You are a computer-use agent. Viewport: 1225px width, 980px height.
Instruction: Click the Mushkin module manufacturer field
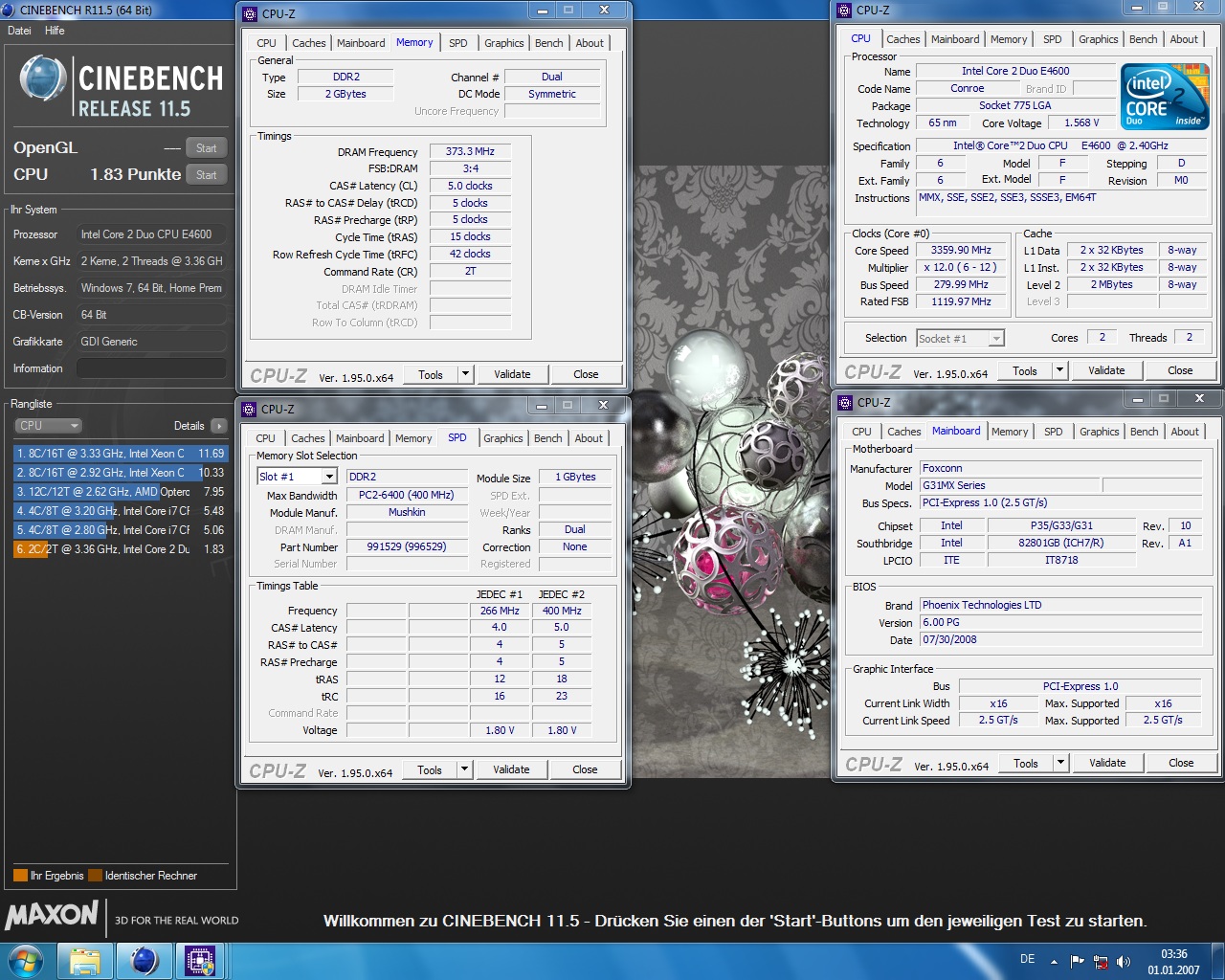pyautogui.click(x=406, y=512)
